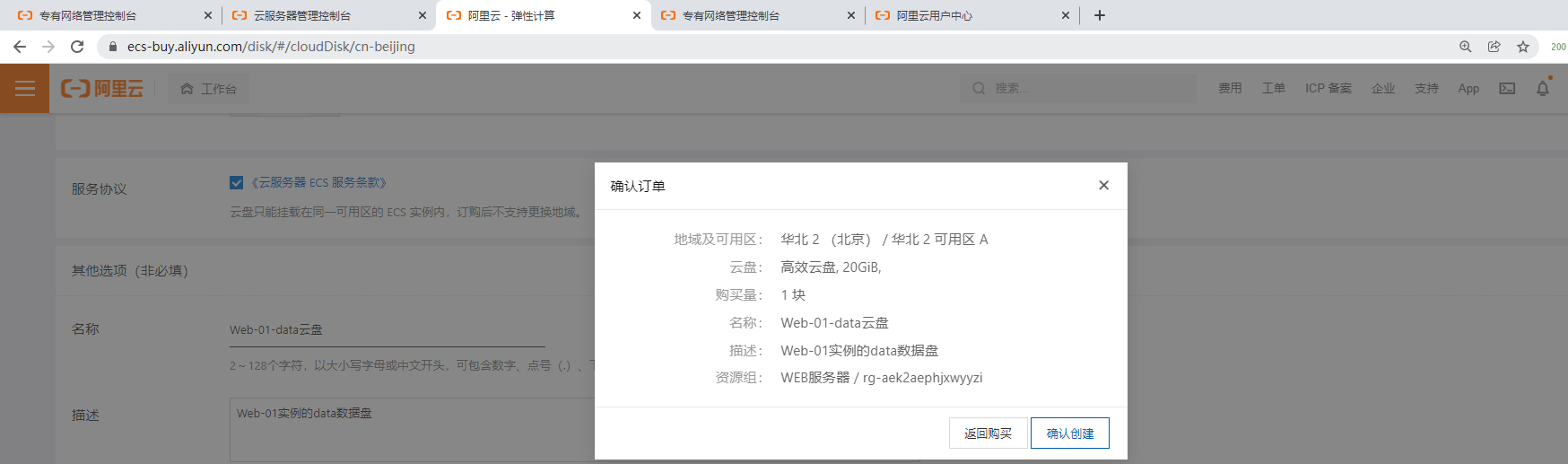The width and height of the screenshot is (1568, 464).
Task: Click the hamburger menu icon
Action: pyautogui.click(x=24, y=88)
